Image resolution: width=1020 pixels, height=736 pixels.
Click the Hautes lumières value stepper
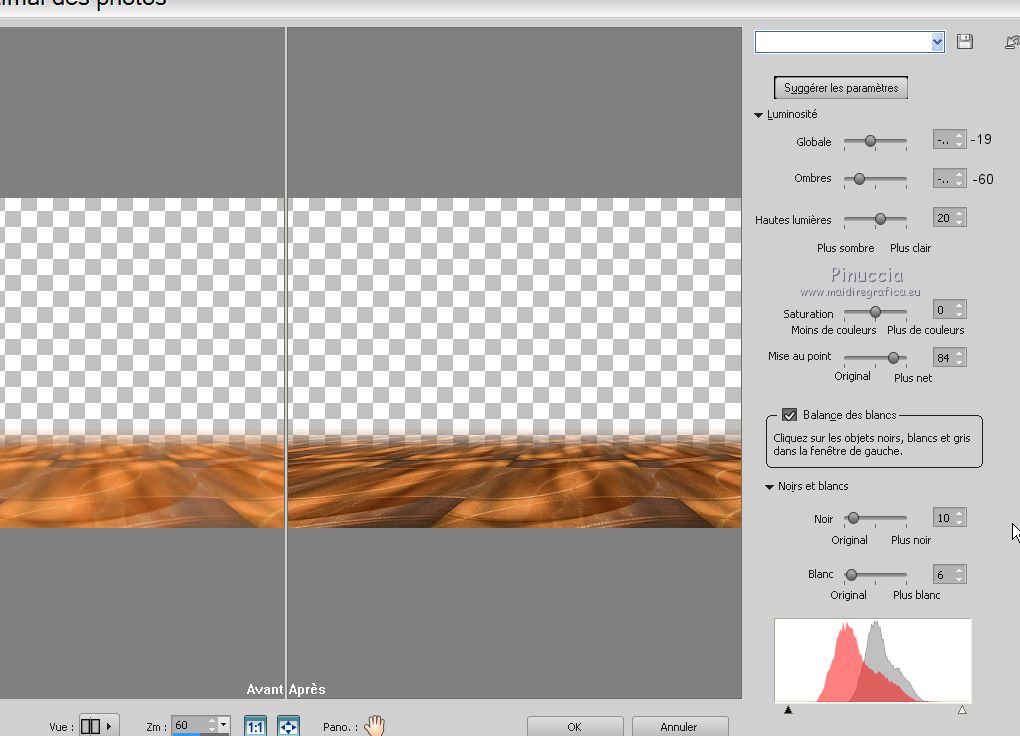960,218
